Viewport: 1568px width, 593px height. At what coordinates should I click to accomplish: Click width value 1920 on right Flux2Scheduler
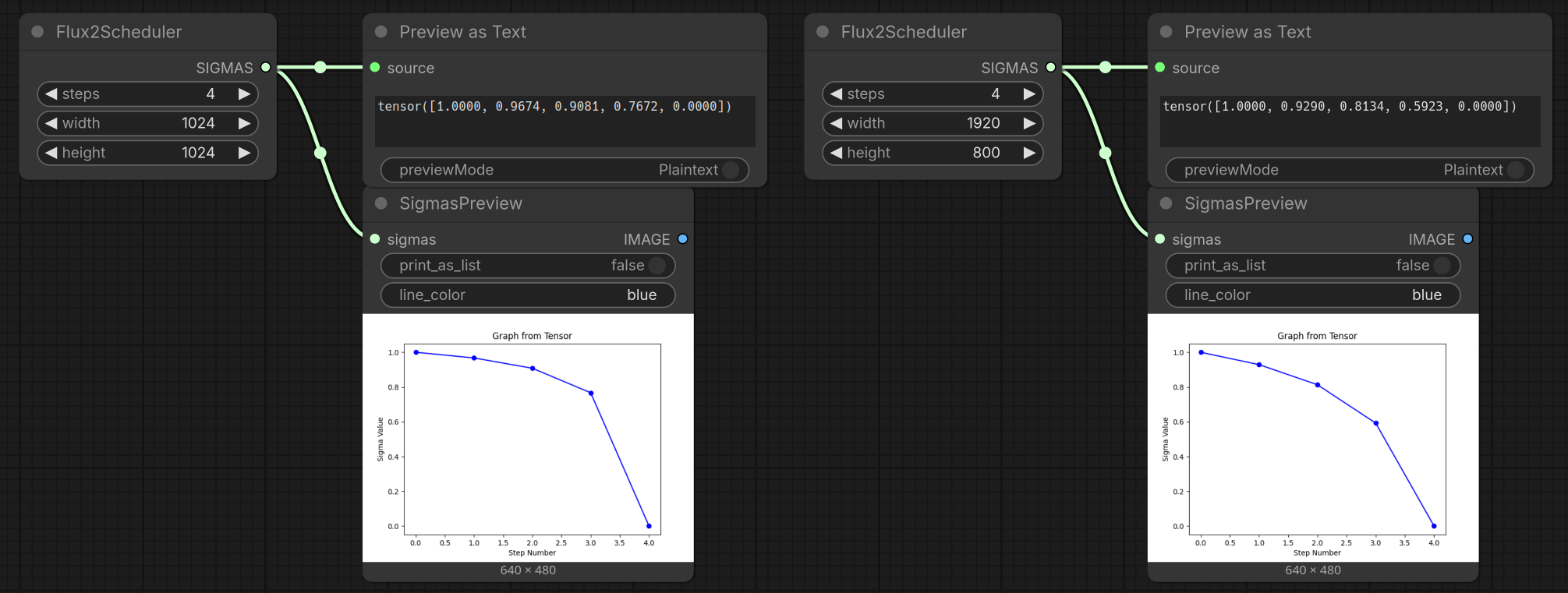[983, 123]
